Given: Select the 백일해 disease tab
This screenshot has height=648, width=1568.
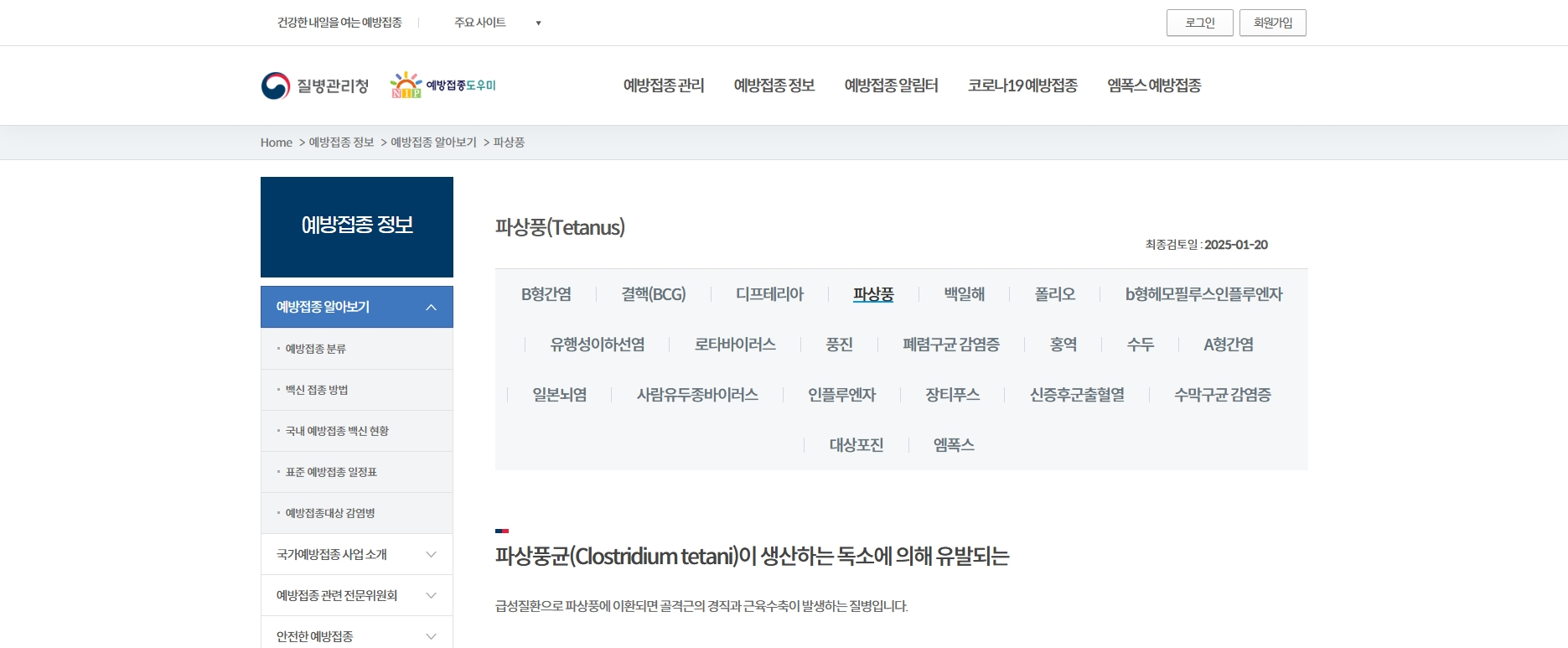Looking at the screenshot, I should (965, 294).
